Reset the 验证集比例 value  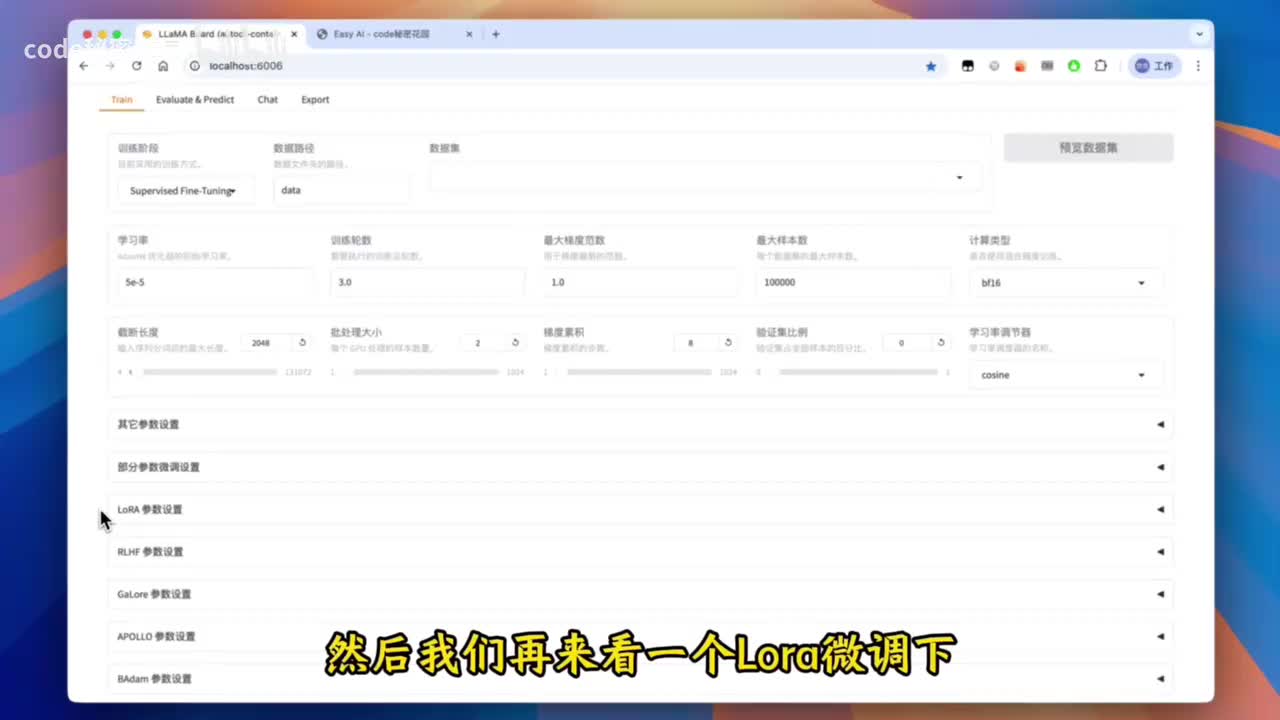click(x=941, y=342)
